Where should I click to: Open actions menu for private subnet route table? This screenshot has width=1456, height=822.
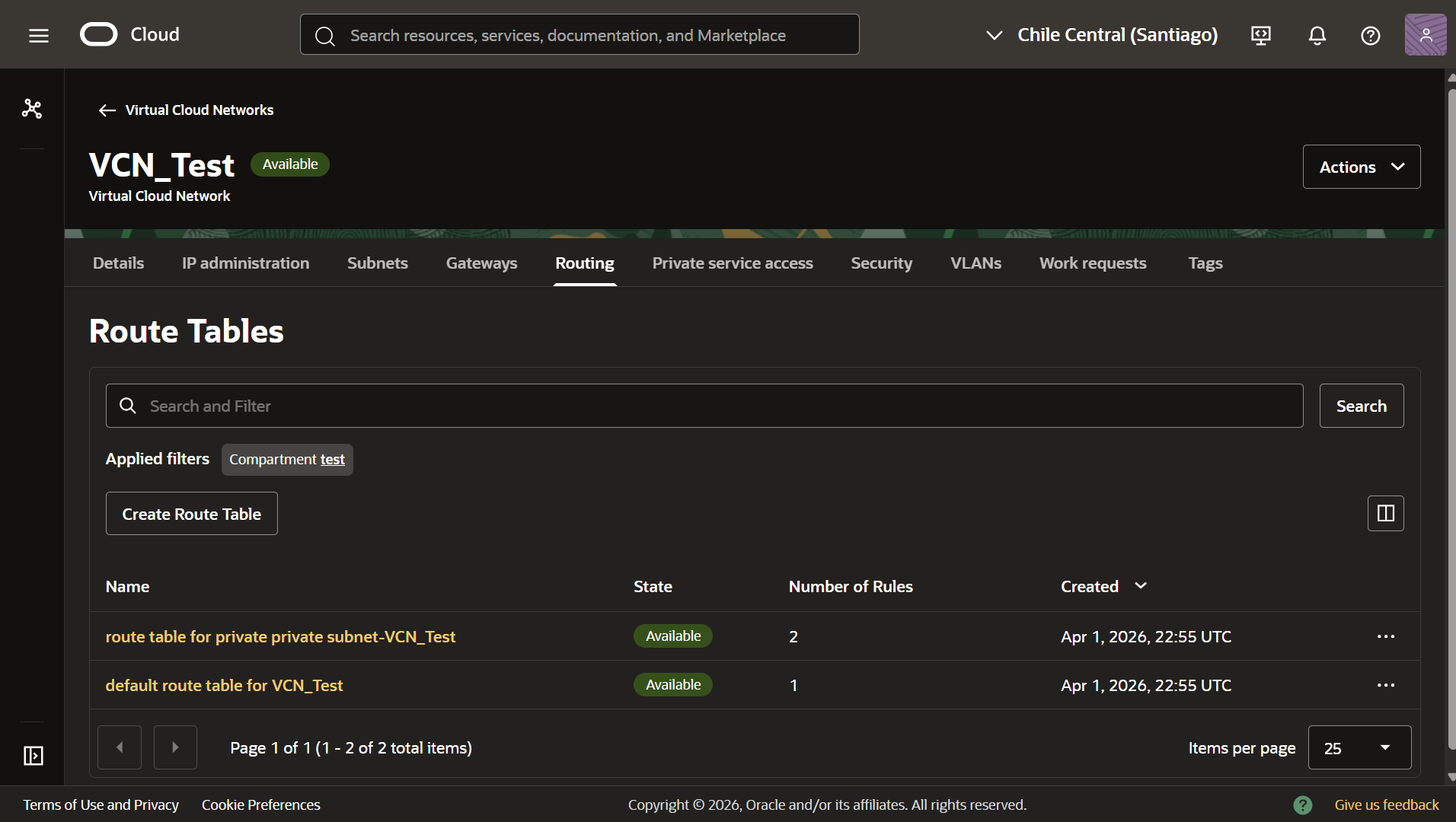point(1386,636)
